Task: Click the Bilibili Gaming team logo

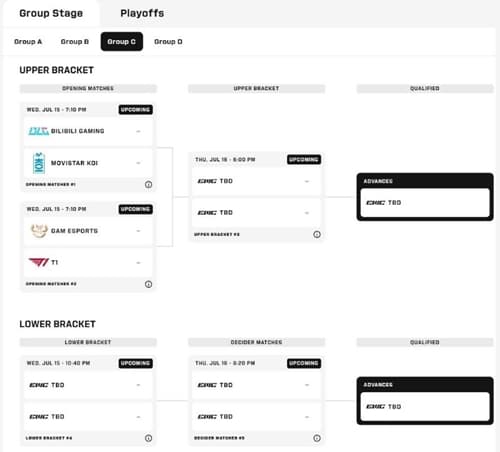Action: pyautogui.click(x=39, y=131)
